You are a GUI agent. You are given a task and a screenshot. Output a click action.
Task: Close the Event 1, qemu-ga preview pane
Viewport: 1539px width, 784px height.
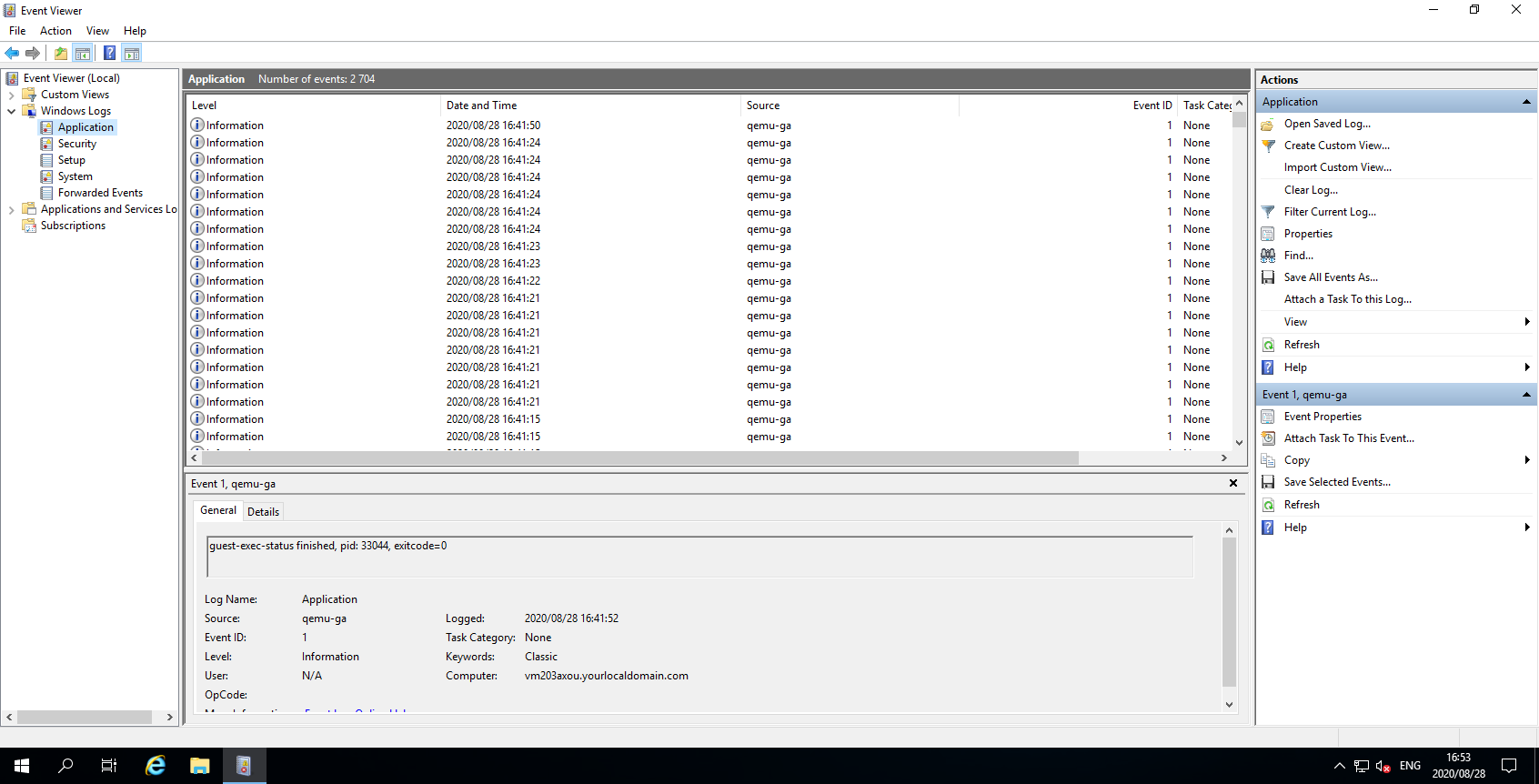coord(1233,484)
